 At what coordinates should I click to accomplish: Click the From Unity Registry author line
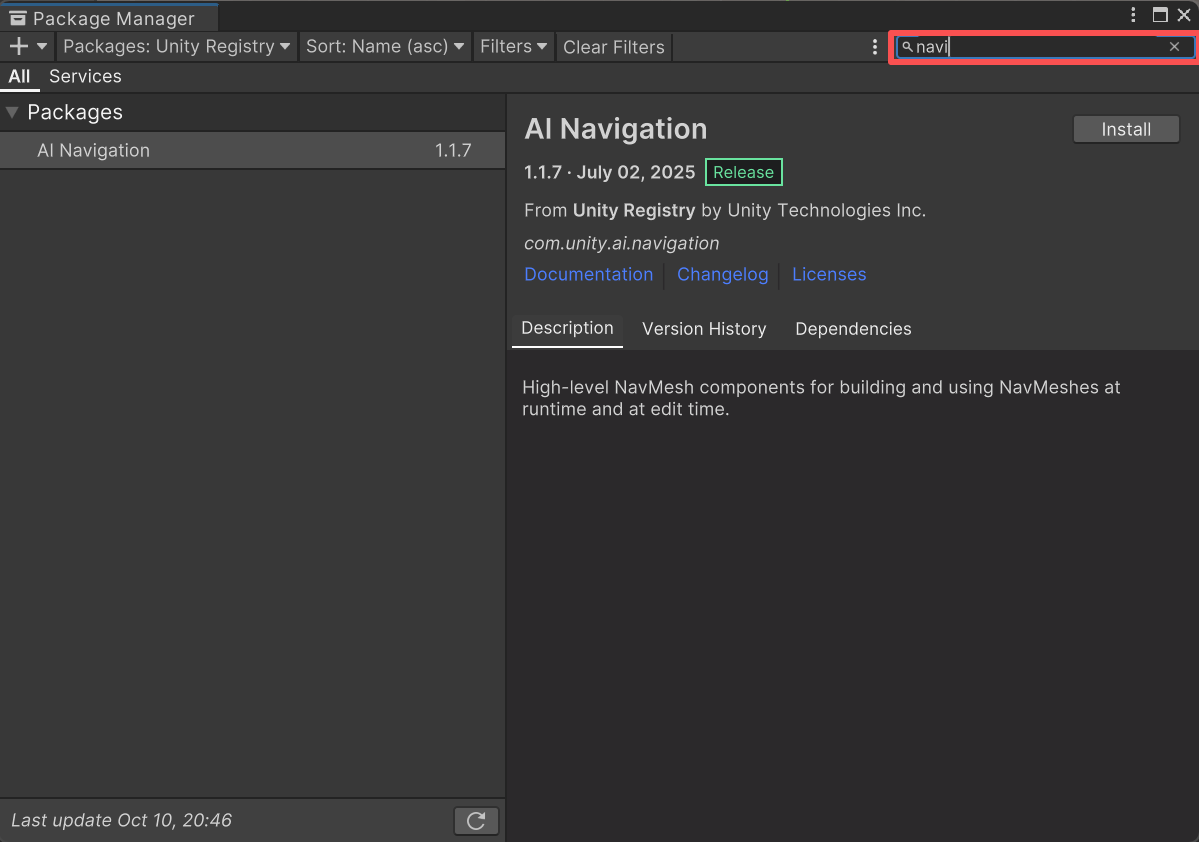tap(725, 210)
